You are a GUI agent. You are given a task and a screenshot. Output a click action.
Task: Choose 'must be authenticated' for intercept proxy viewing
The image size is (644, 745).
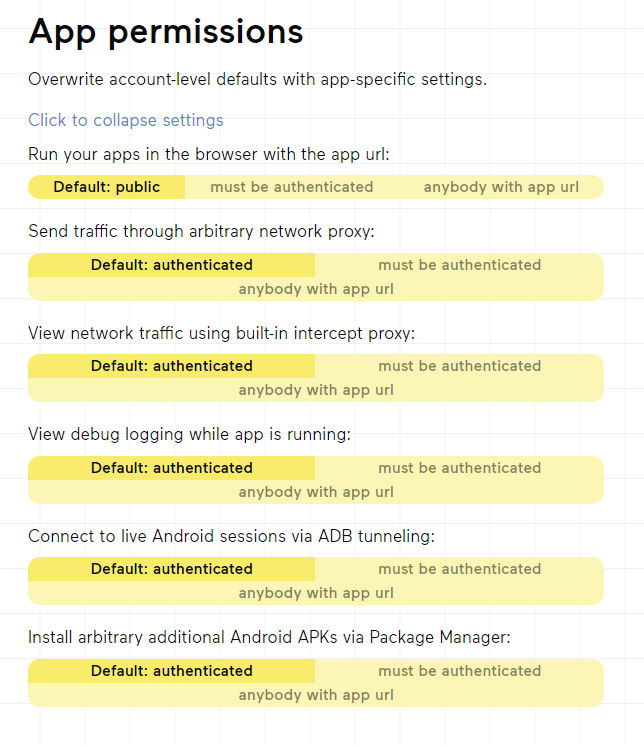pos(459,366)
